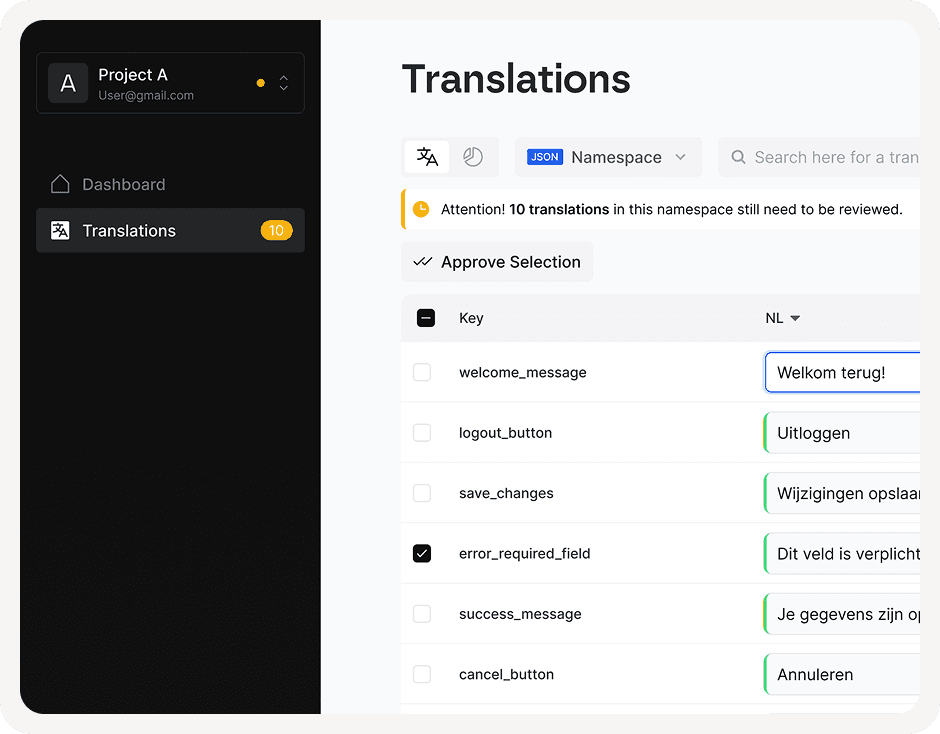Image resolution: width=940 pixels, height=734 pixels.
Task: Check the welcome_message row checkbox
Action: click(422, 372)
